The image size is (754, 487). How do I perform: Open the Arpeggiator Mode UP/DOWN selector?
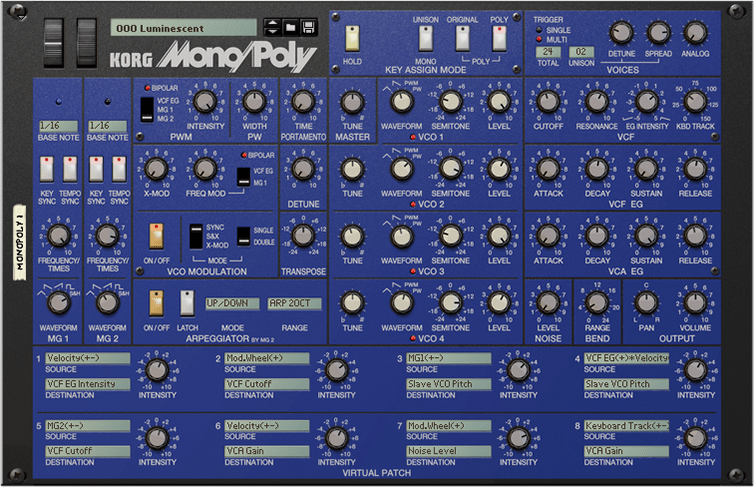tap(232, 302)
